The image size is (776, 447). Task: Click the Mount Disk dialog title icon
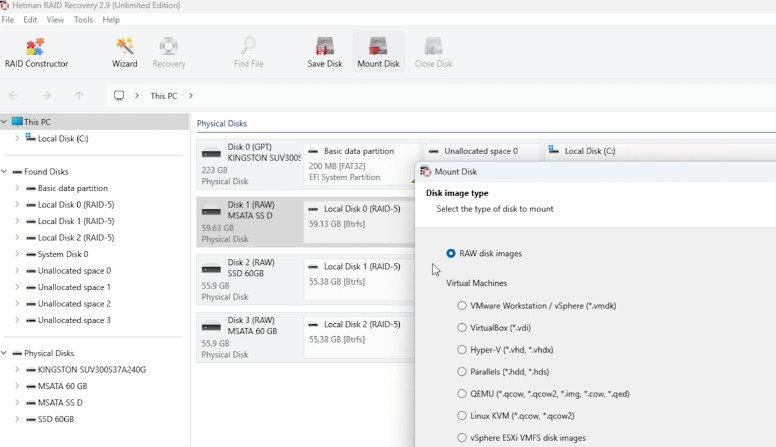(426, 172)
